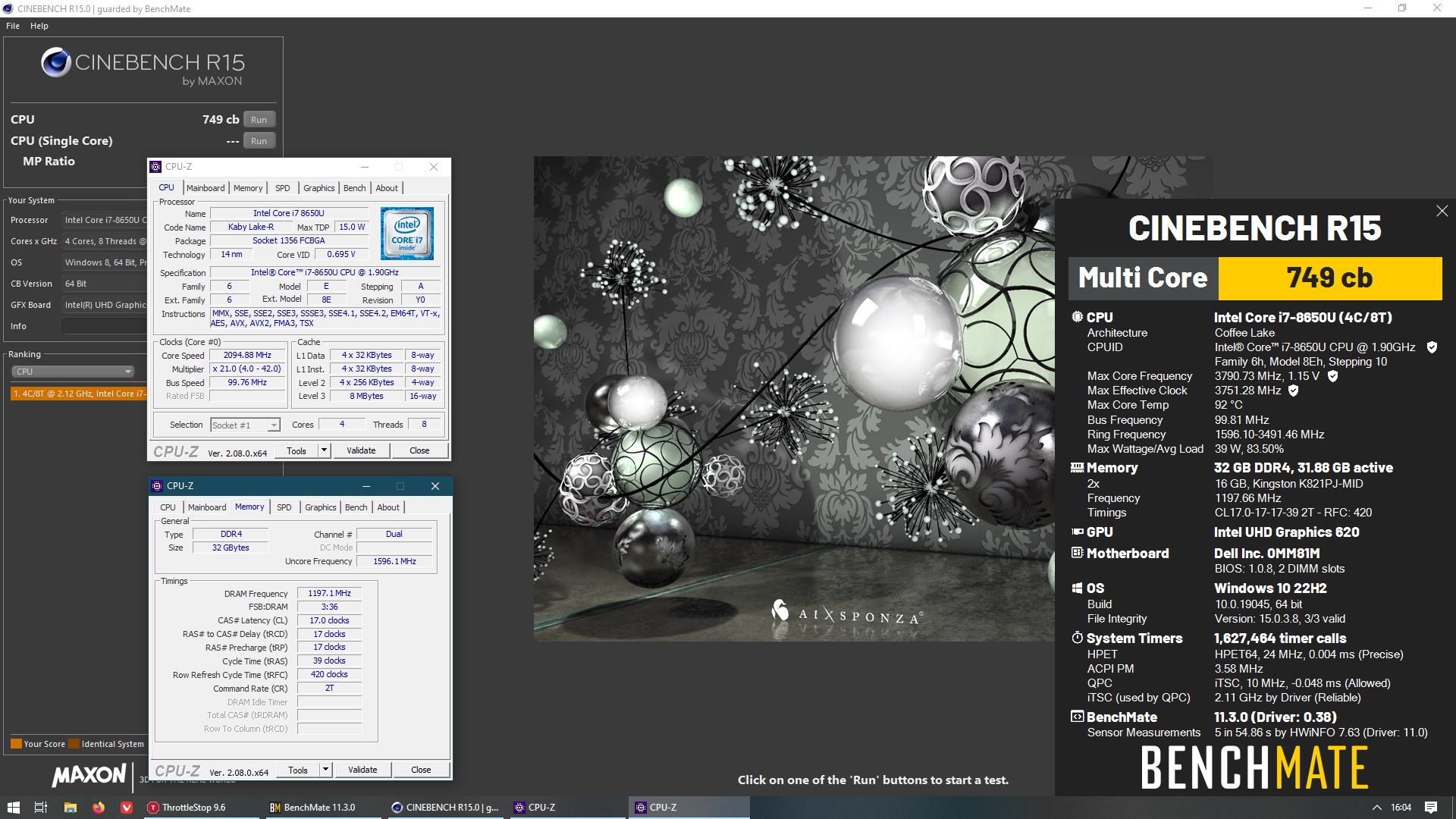Click the BenchMate version icon
This screenshot has width=1456, height=819.
[1077, 717]
